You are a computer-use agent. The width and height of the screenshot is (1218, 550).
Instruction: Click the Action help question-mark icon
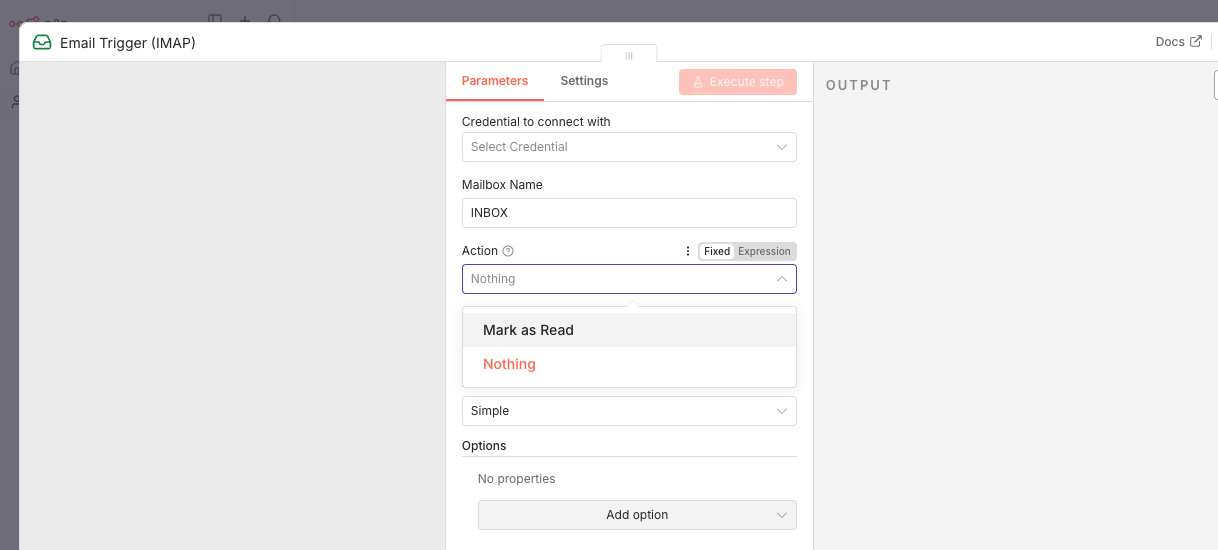pyautogui.click(x=508, y=251)
